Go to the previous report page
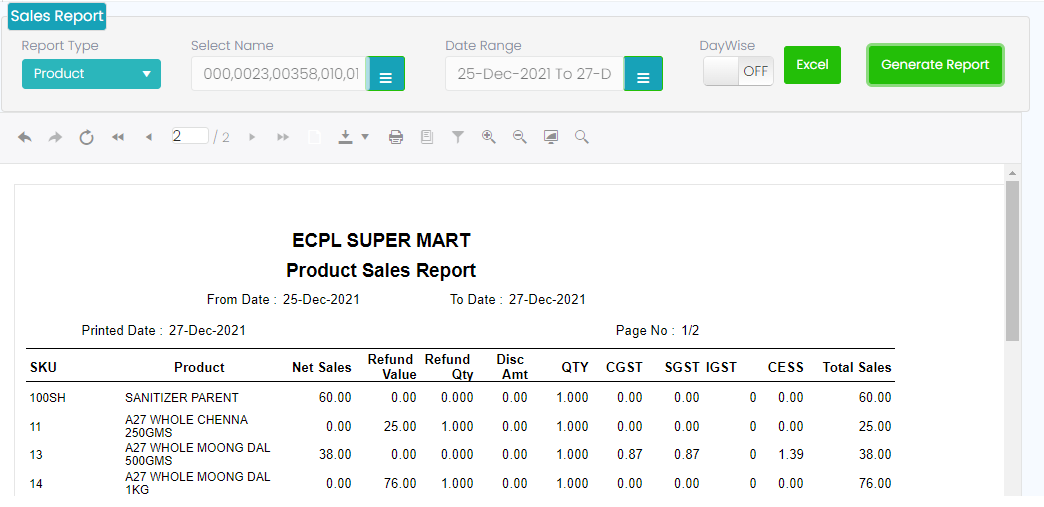This screenshot has width=1044, height=507. pyautogui.click(x=149, y=137)
